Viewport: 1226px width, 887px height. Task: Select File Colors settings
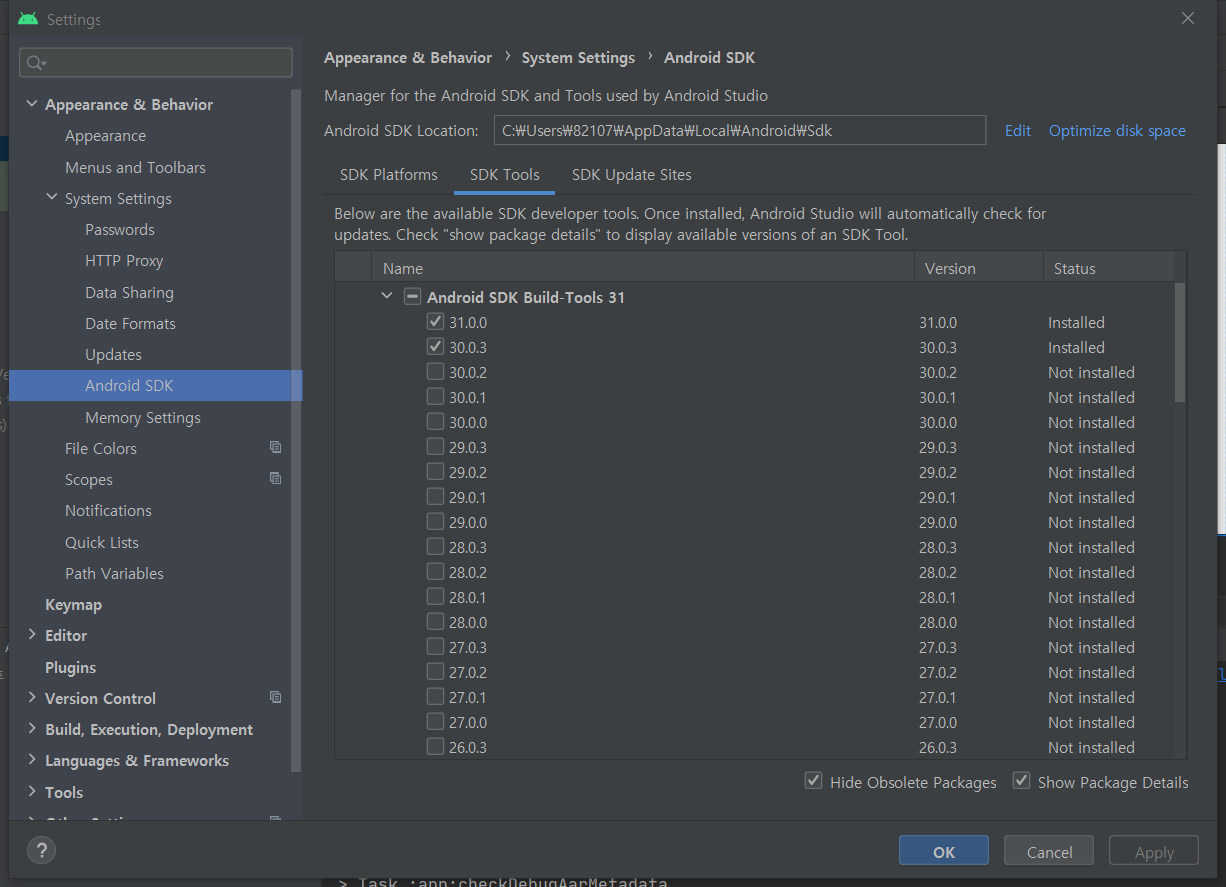pyautogui.click(x=101, y=449)
